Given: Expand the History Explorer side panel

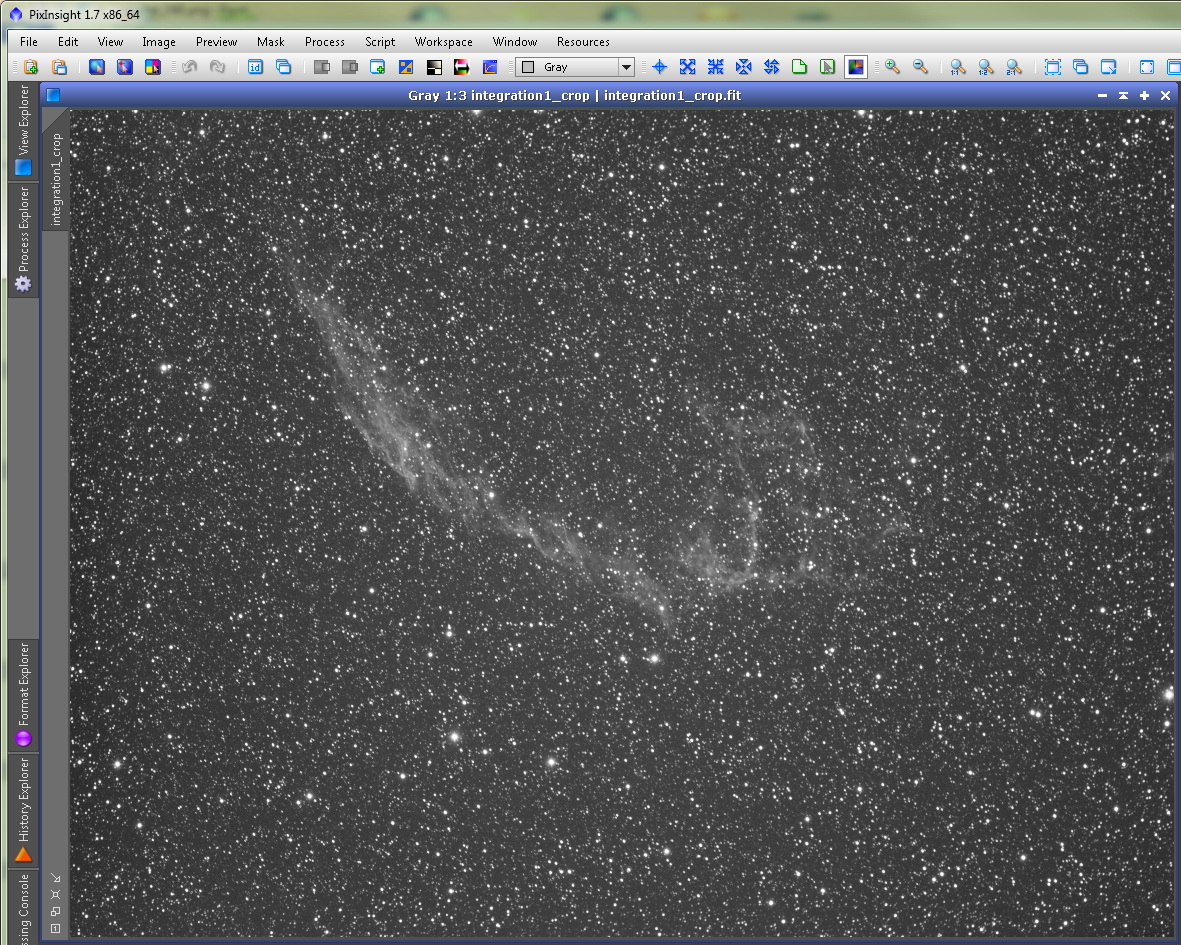Looking at the screenshot, I should tap(23, 809).
